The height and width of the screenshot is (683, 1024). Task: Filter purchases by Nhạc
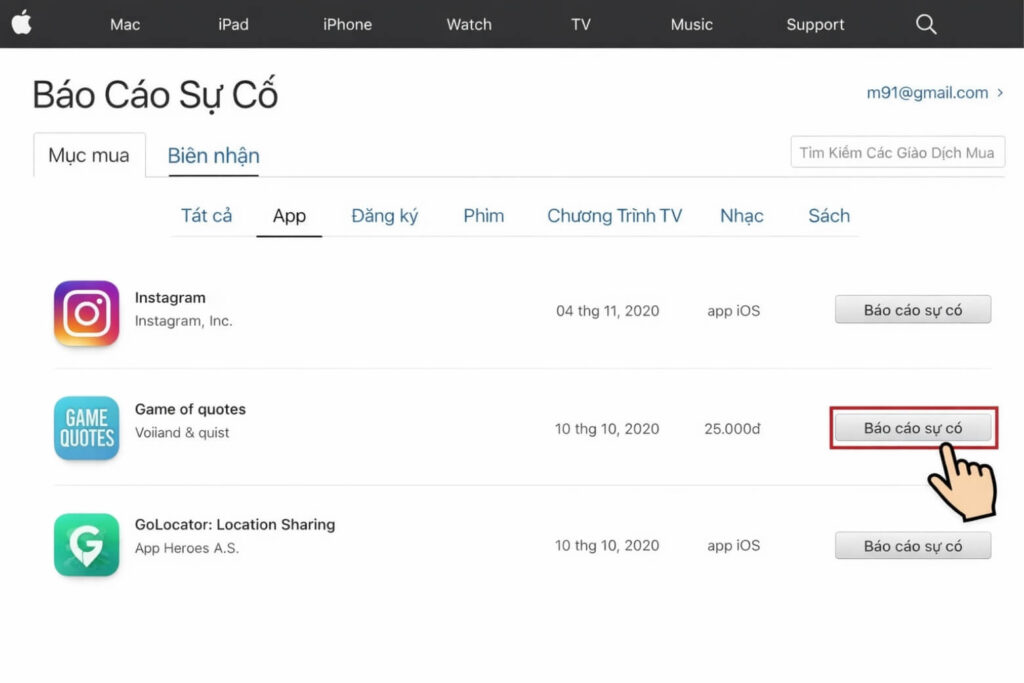click(x=741, y=215)
